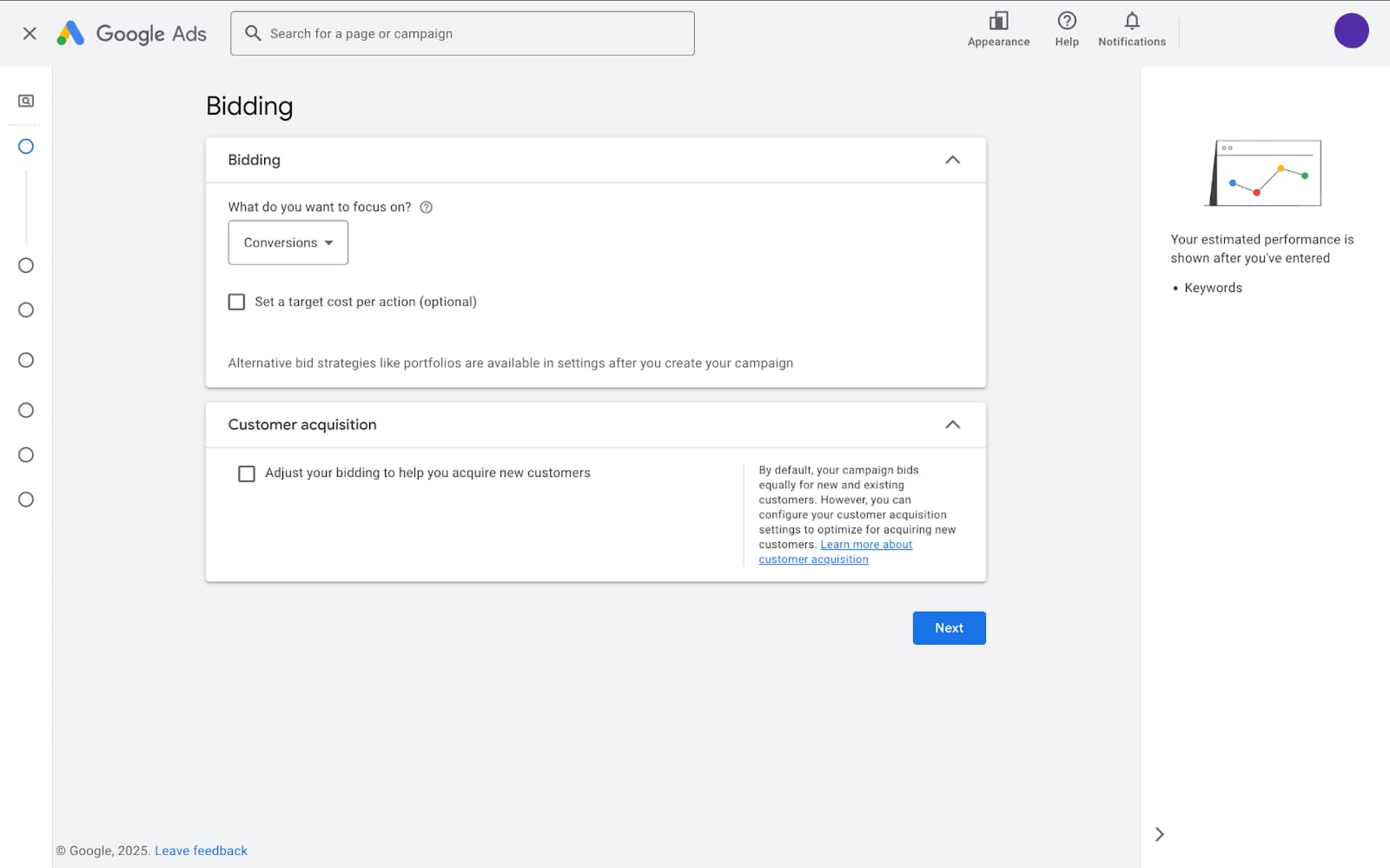Screen dimensions: 1390x868
Task: Click the estimated performance chart illustration
Action: [1265, 173]
